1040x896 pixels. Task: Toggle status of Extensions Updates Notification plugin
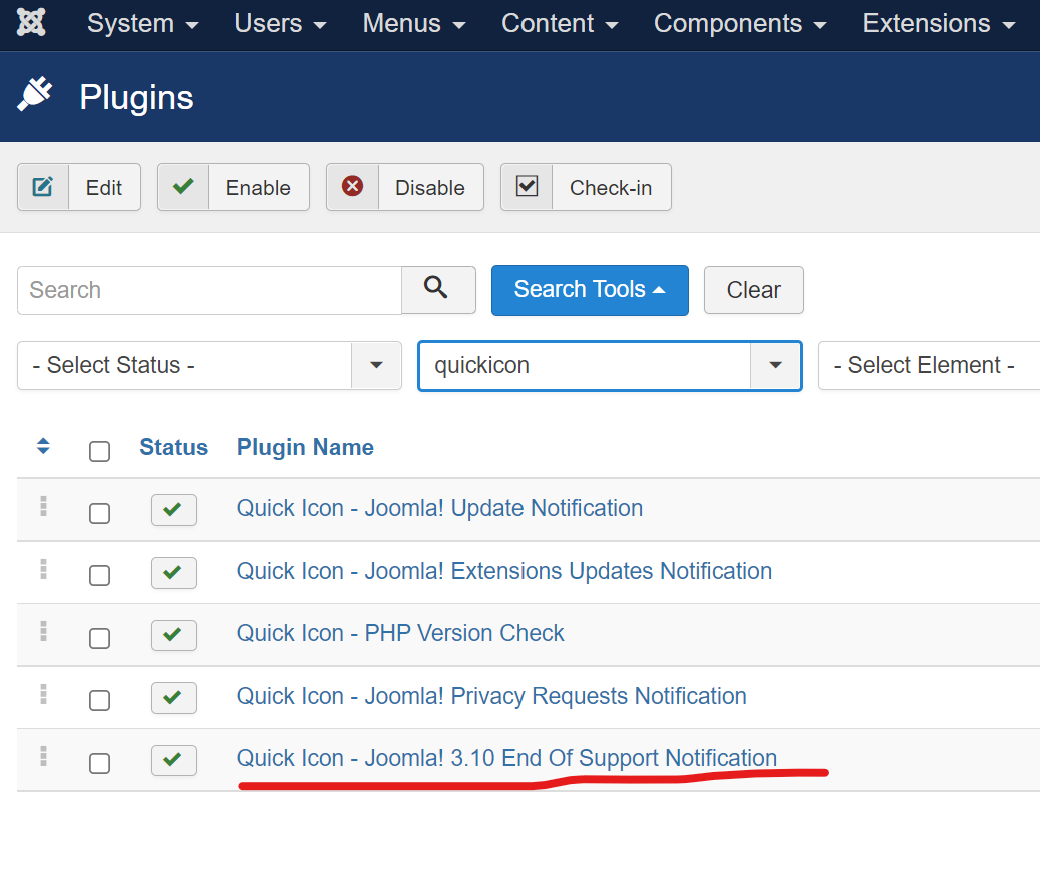(174, 572)
